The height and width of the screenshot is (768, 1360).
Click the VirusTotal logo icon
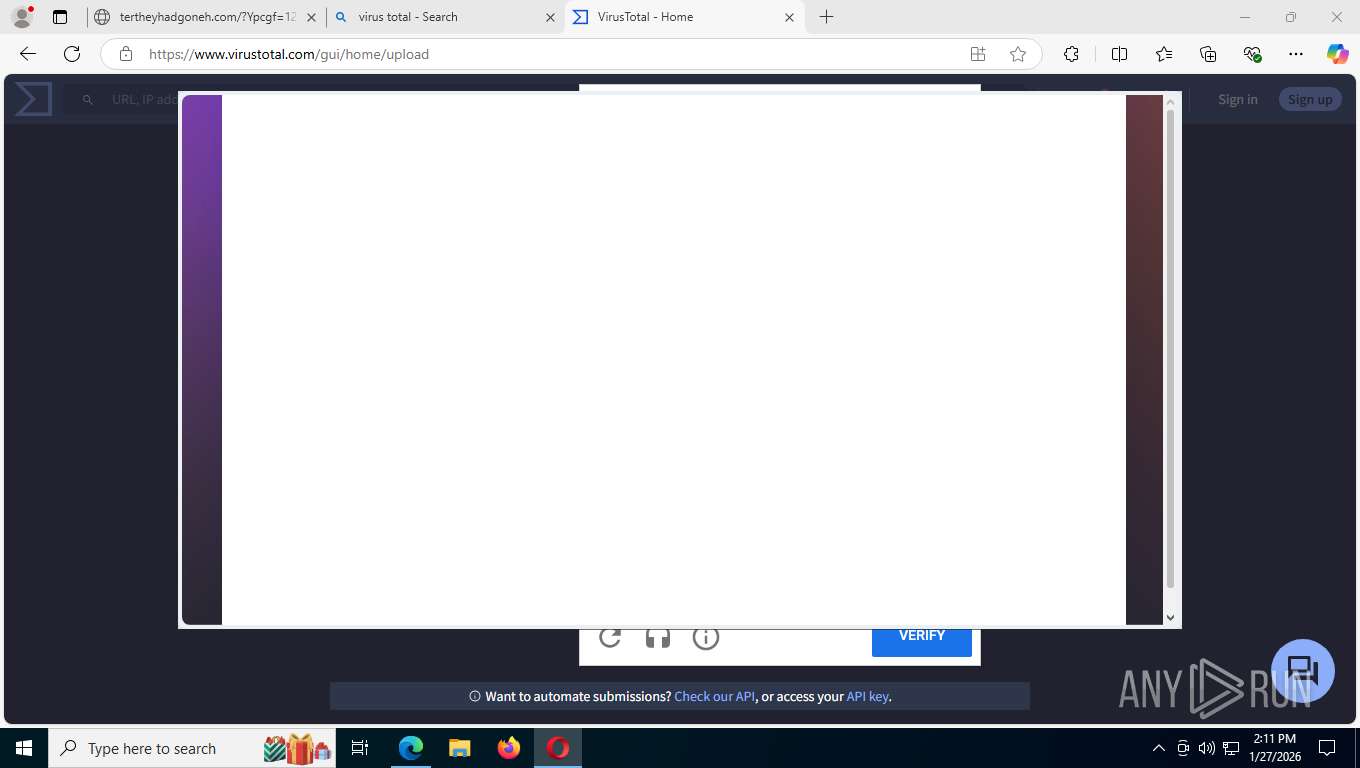[33, 99]
